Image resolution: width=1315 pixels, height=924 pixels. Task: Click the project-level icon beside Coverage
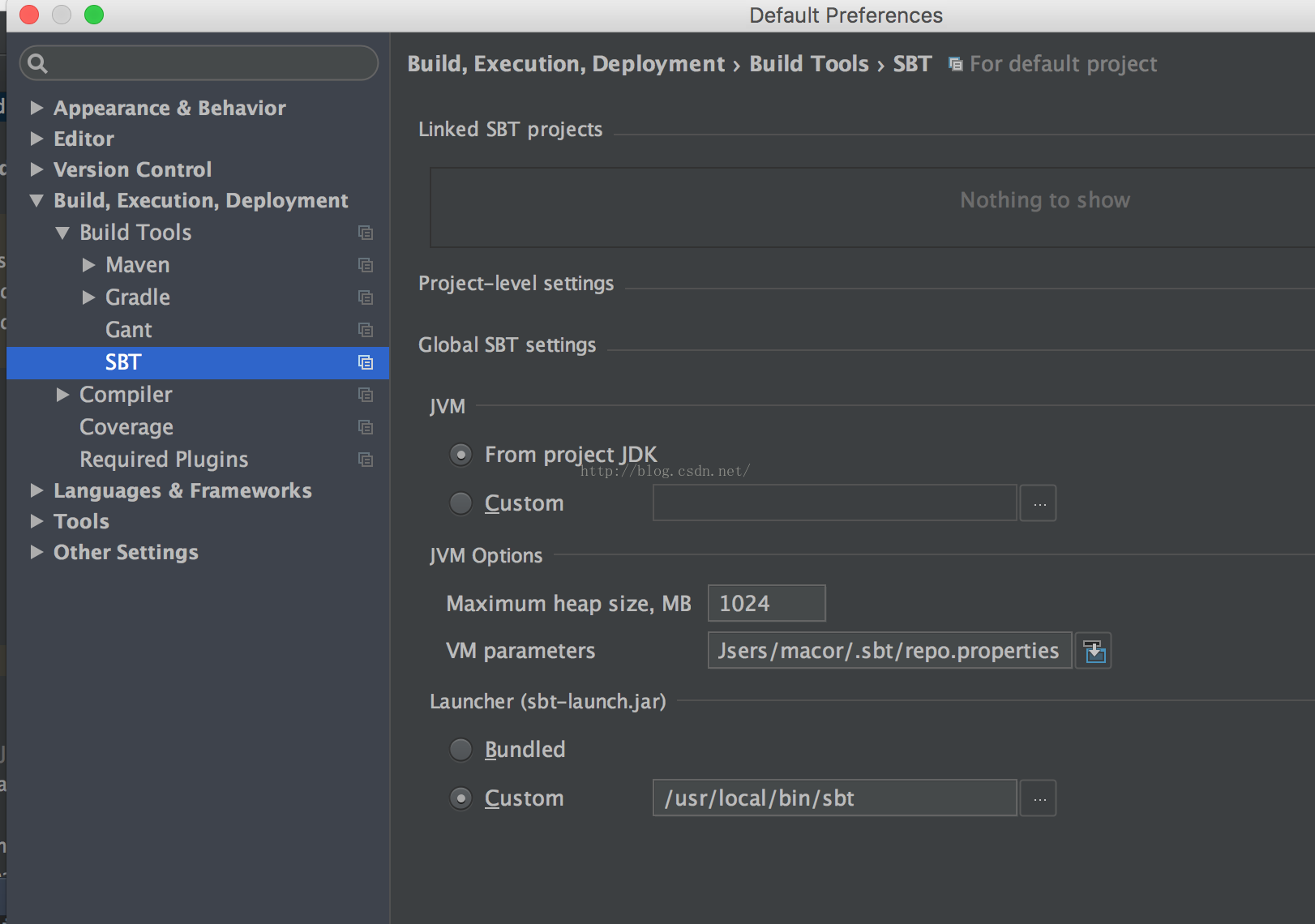366,427
